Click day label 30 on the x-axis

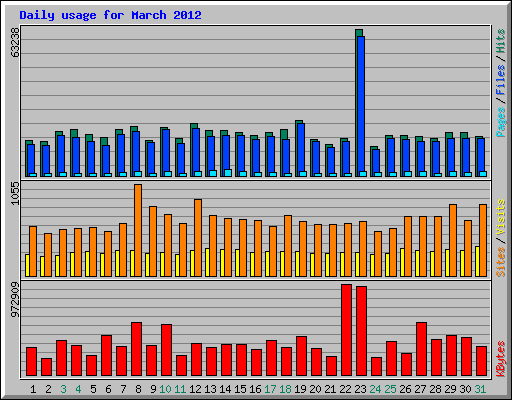coord(465,389)
